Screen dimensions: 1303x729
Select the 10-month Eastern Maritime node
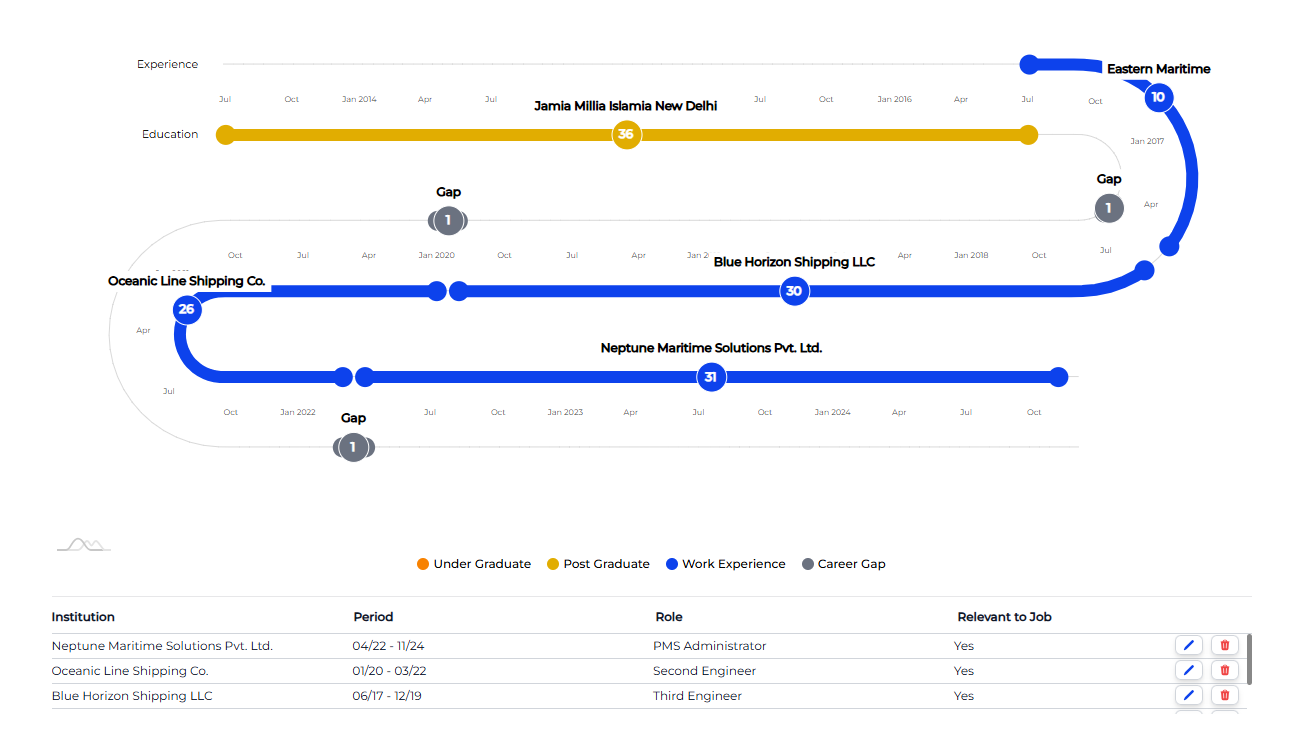click(x=1158, y=98)
